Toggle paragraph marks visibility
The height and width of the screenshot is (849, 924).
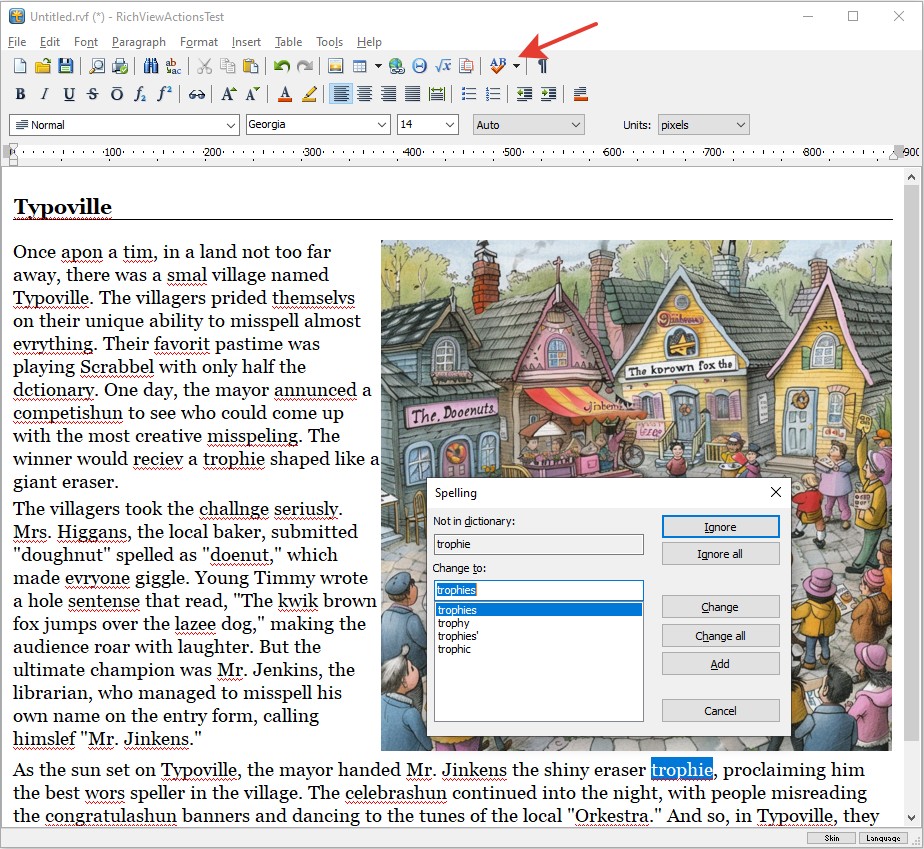[x=542, y=65]
